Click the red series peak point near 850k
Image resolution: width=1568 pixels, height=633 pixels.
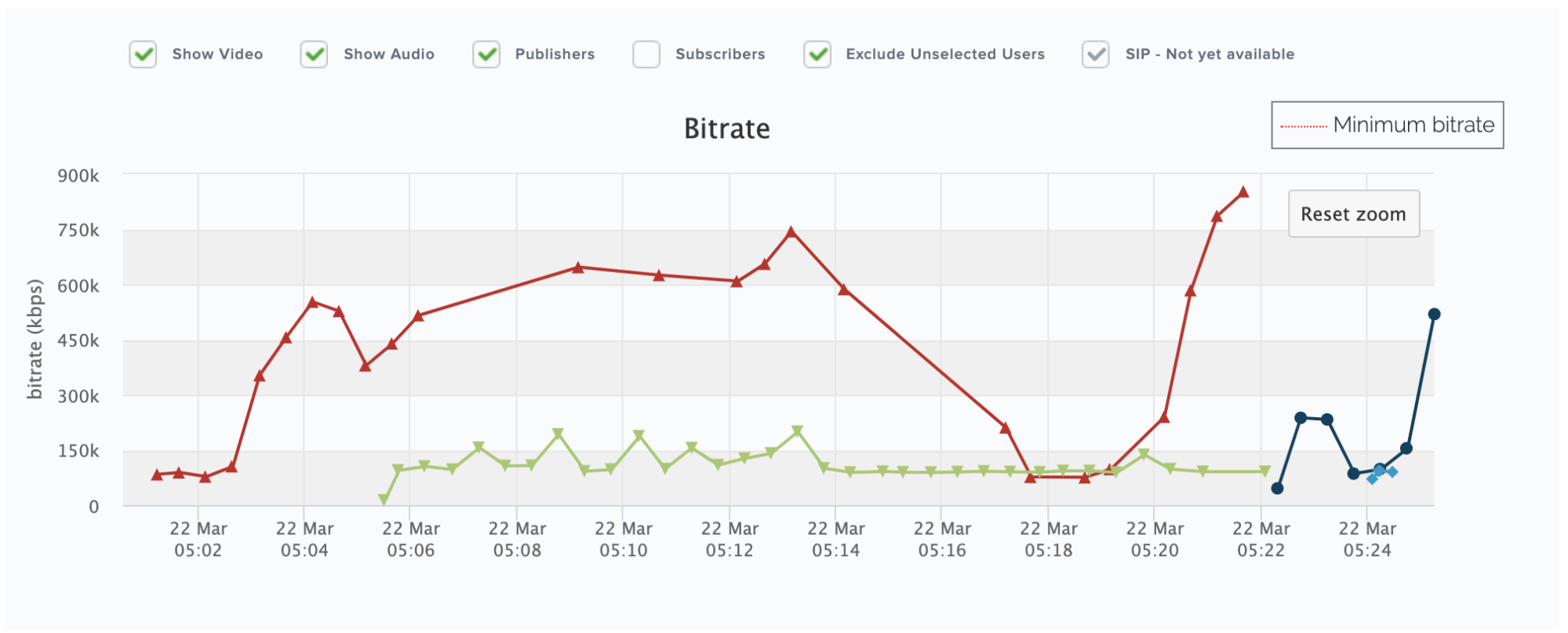1243,192
